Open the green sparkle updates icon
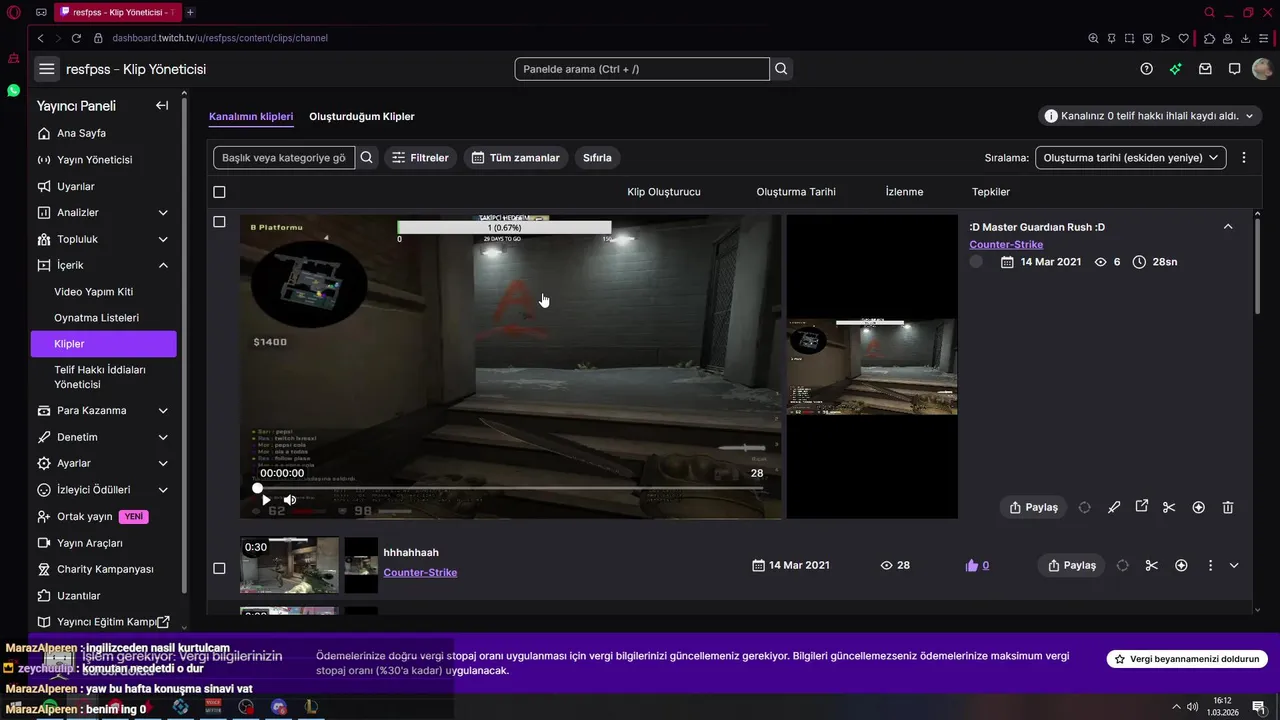 click(1176, 69)
